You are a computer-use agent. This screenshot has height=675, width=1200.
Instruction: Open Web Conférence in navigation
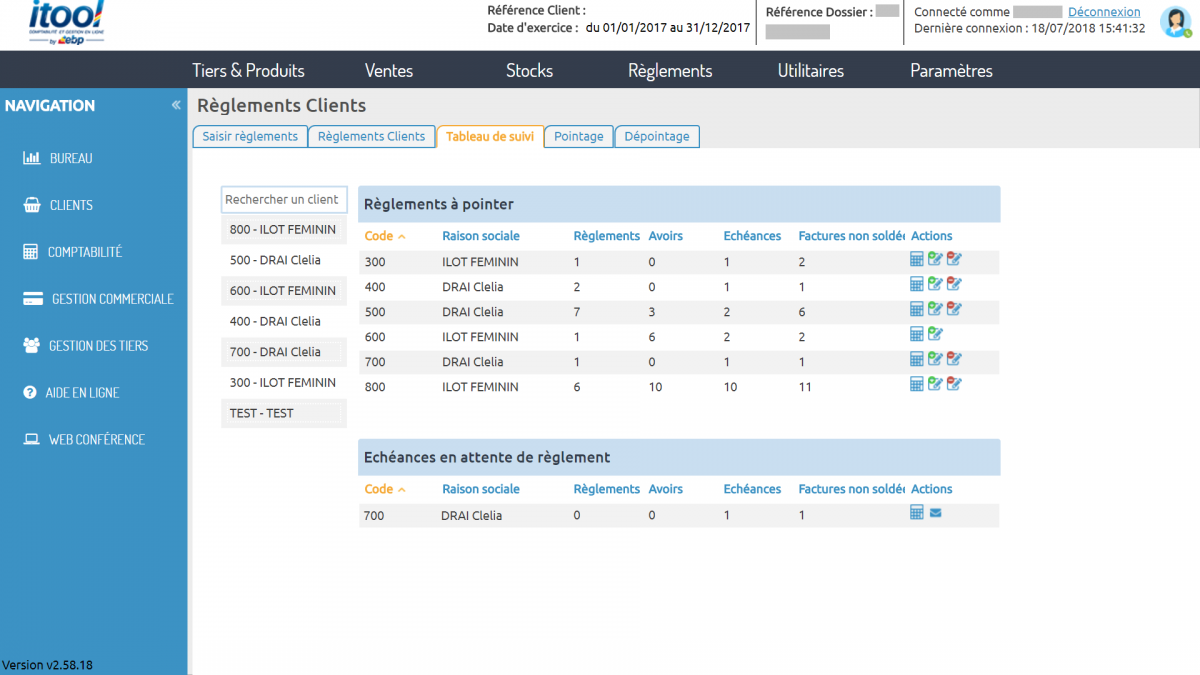84,440
